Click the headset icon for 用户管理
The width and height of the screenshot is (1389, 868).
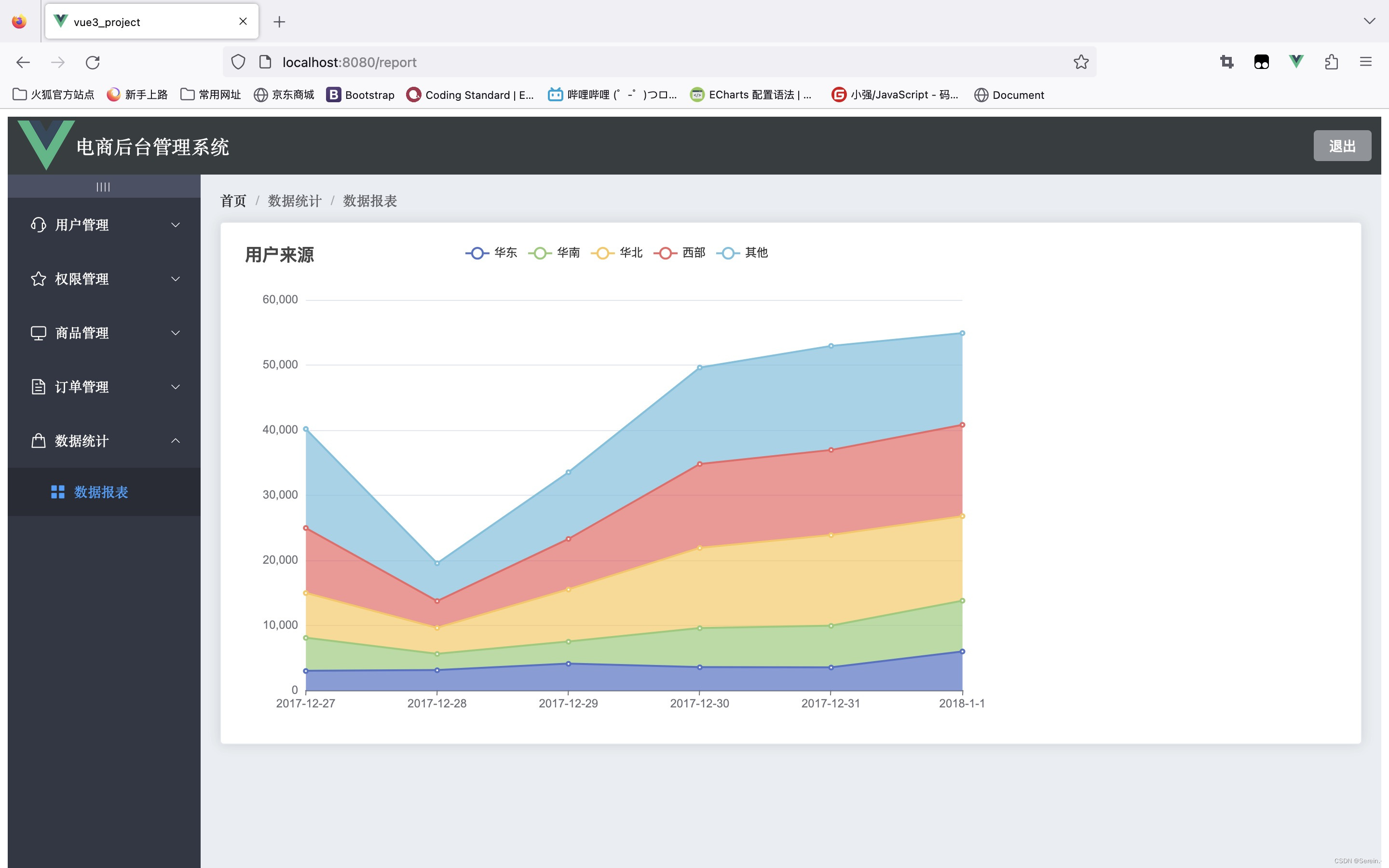(39, 224)
